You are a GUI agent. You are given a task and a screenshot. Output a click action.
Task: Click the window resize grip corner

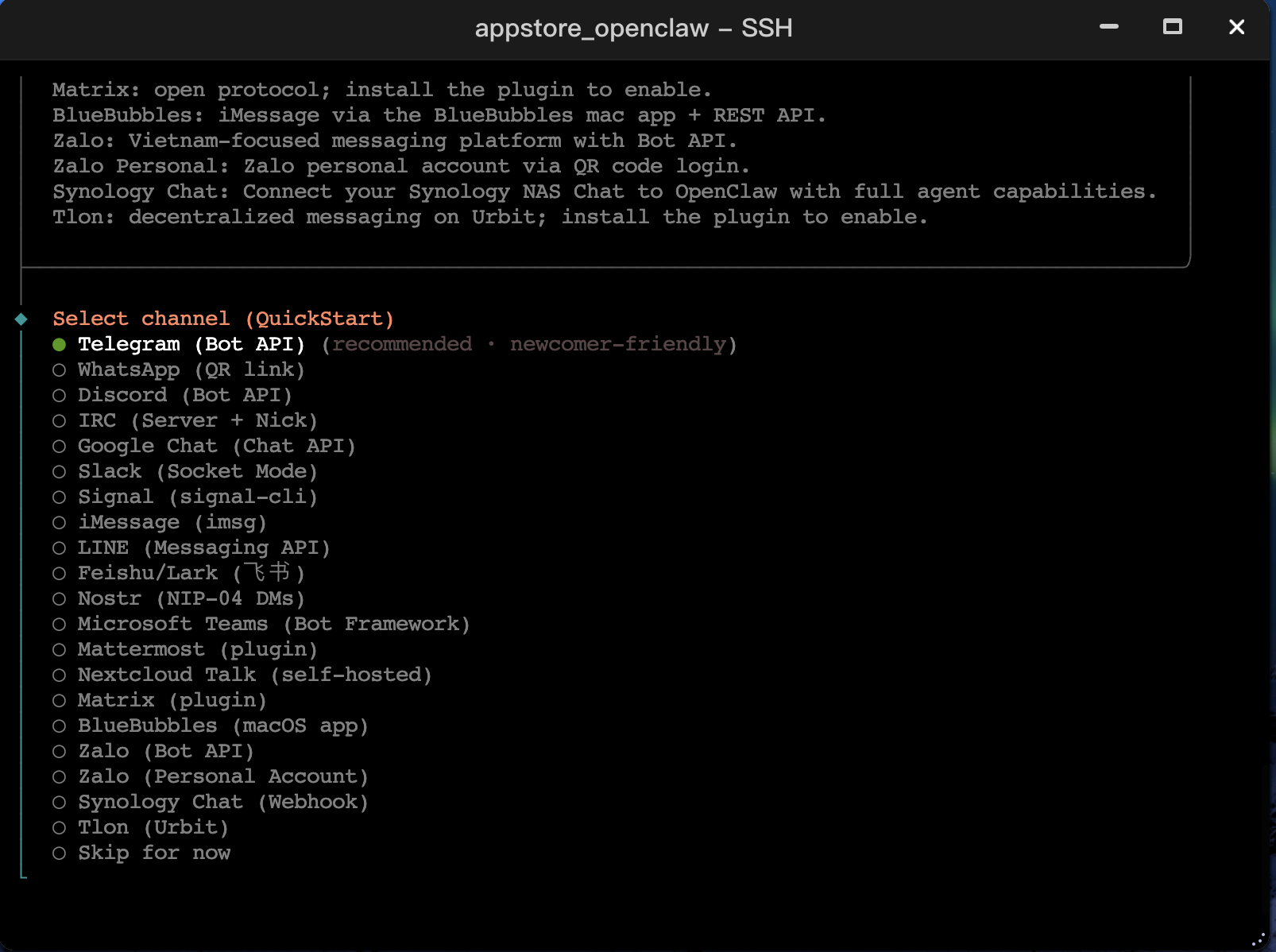(x=1259, y=939)
